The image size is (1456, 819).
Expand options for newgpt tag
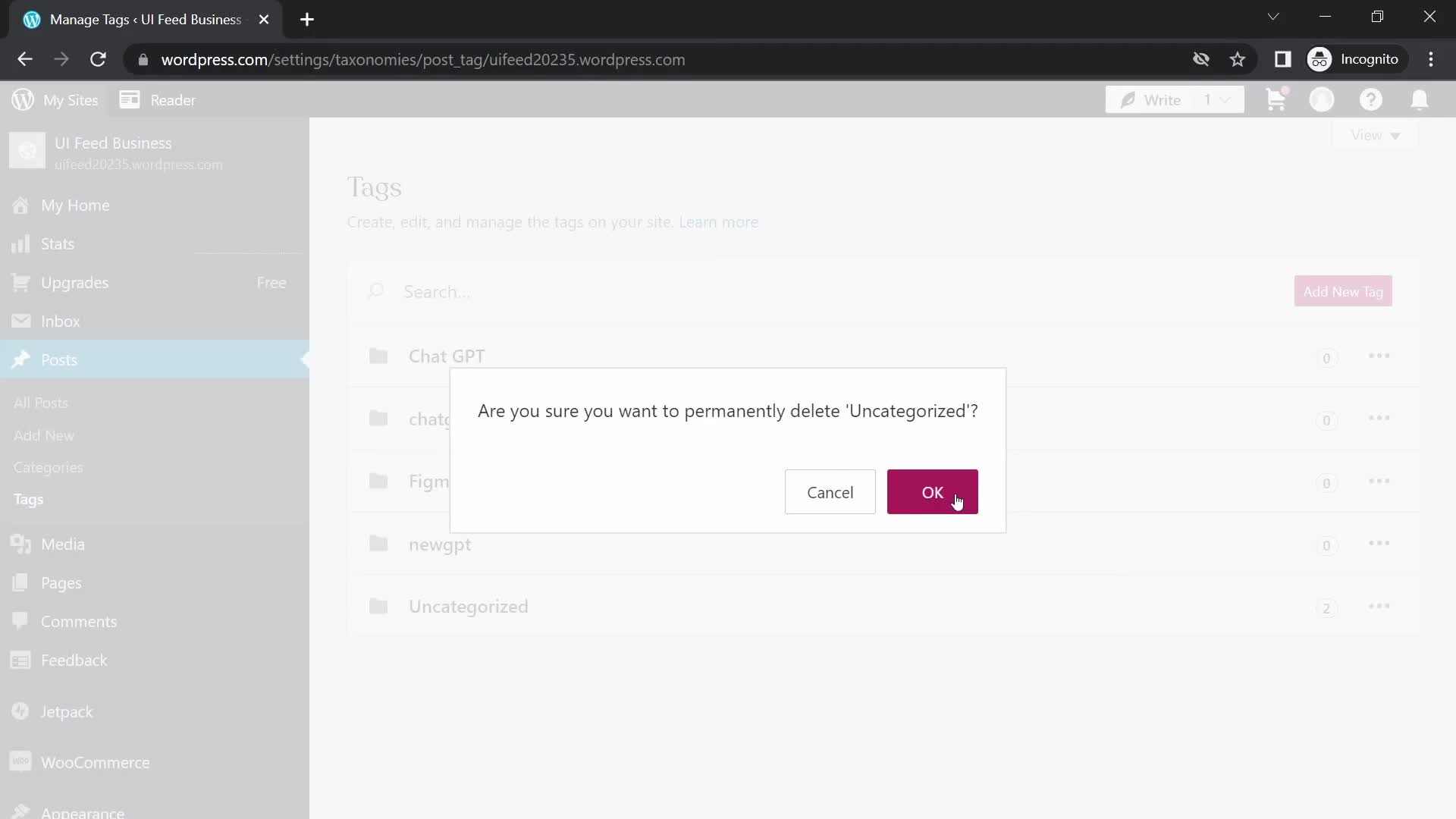1378,544
